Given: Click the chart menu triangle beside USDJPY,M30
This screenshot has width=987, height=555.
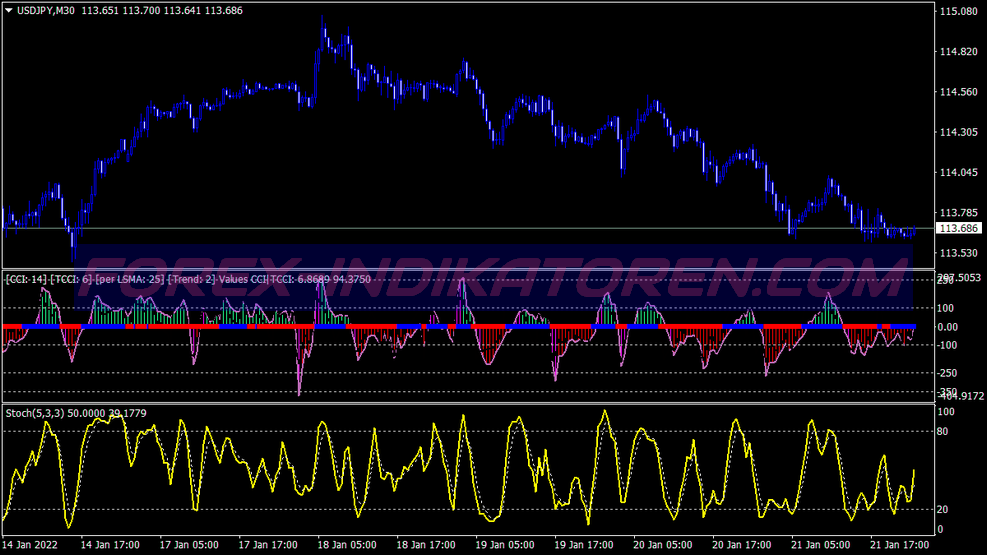Looking at the screenshot, I should (x=9, y=10).
